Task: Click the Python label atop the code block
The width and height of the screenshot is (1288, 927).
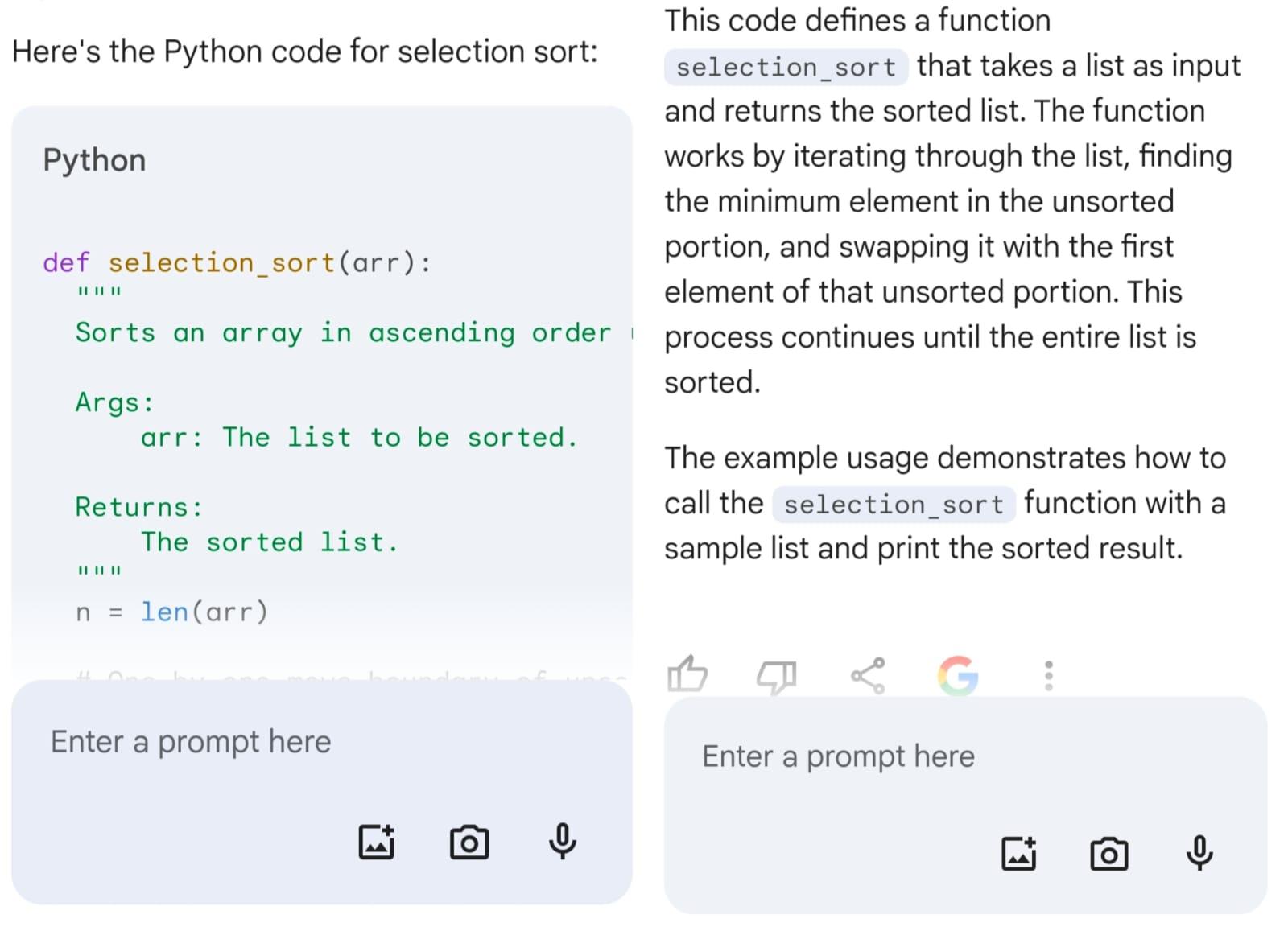Action: [94, 160]
